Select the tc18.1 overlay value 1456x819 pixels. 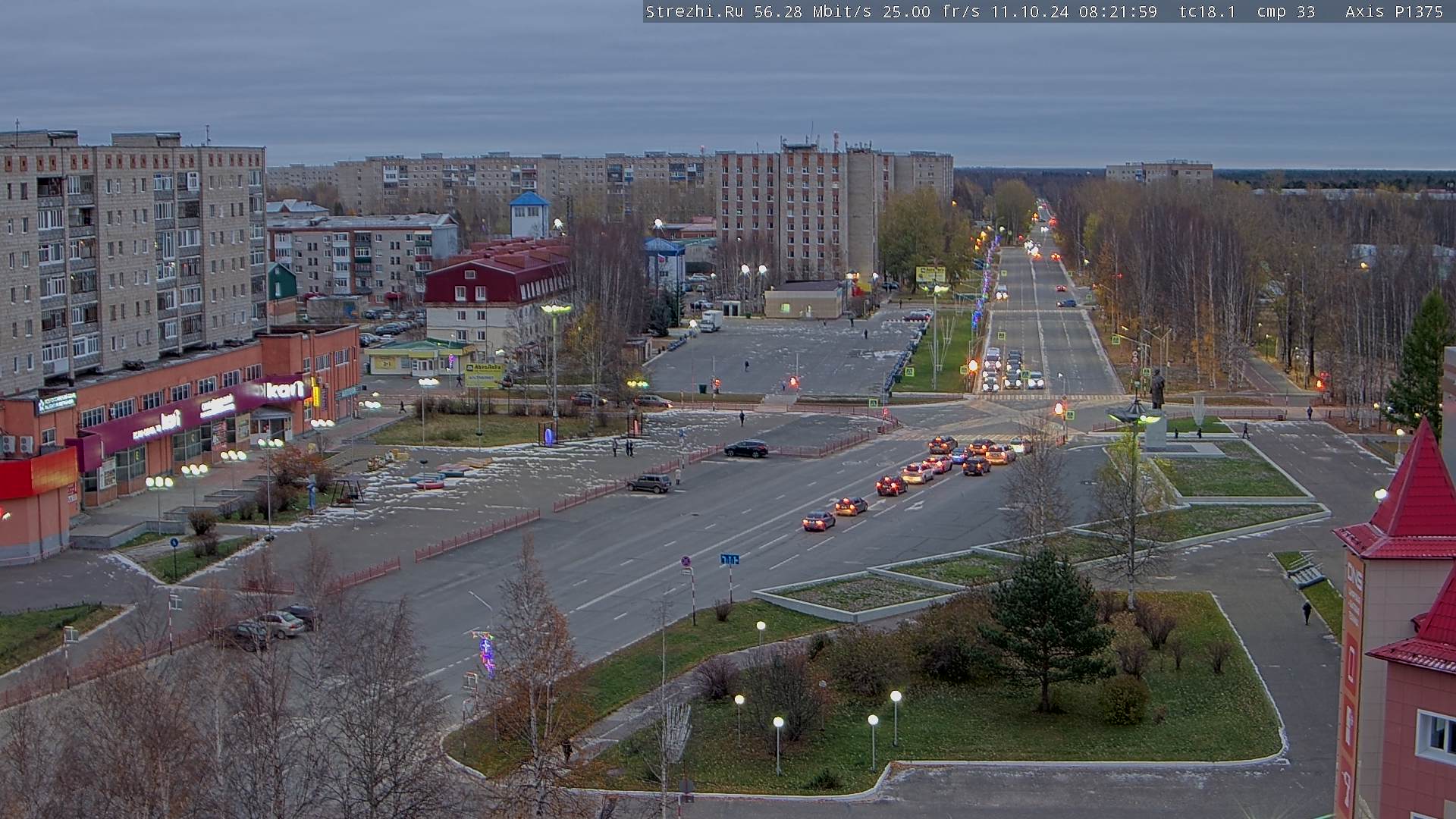coord(1207,11)
